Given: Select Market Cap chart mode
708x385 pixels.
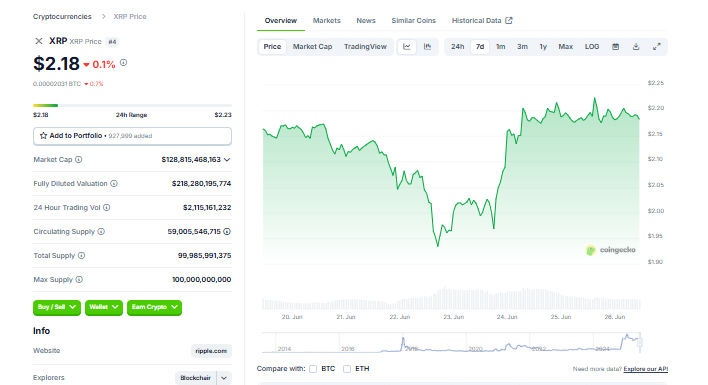Looking at the screenshot, I should [x=312, y=46].
